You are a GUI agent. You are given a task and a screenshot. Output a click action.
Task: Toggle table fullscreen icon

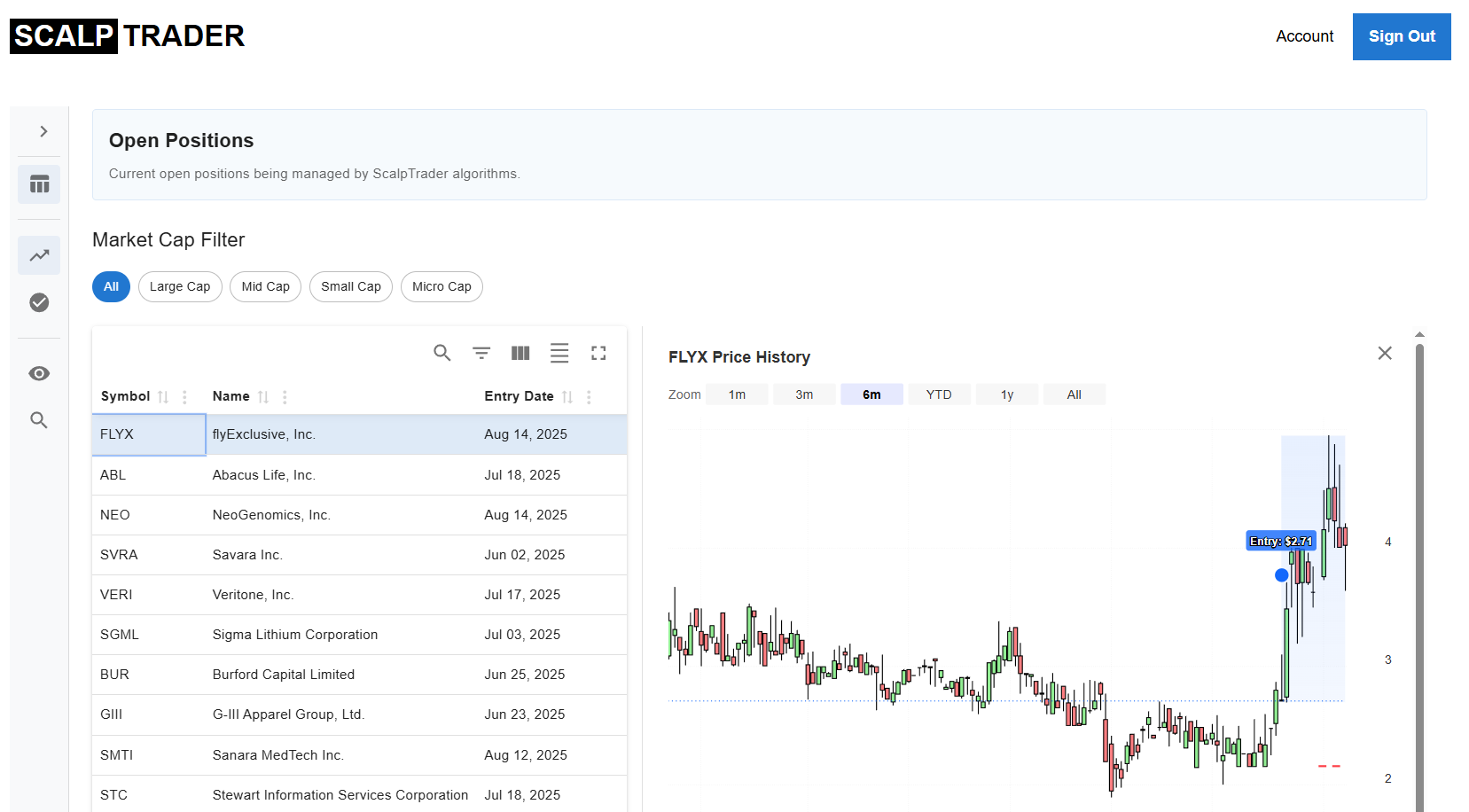[598, 353]
